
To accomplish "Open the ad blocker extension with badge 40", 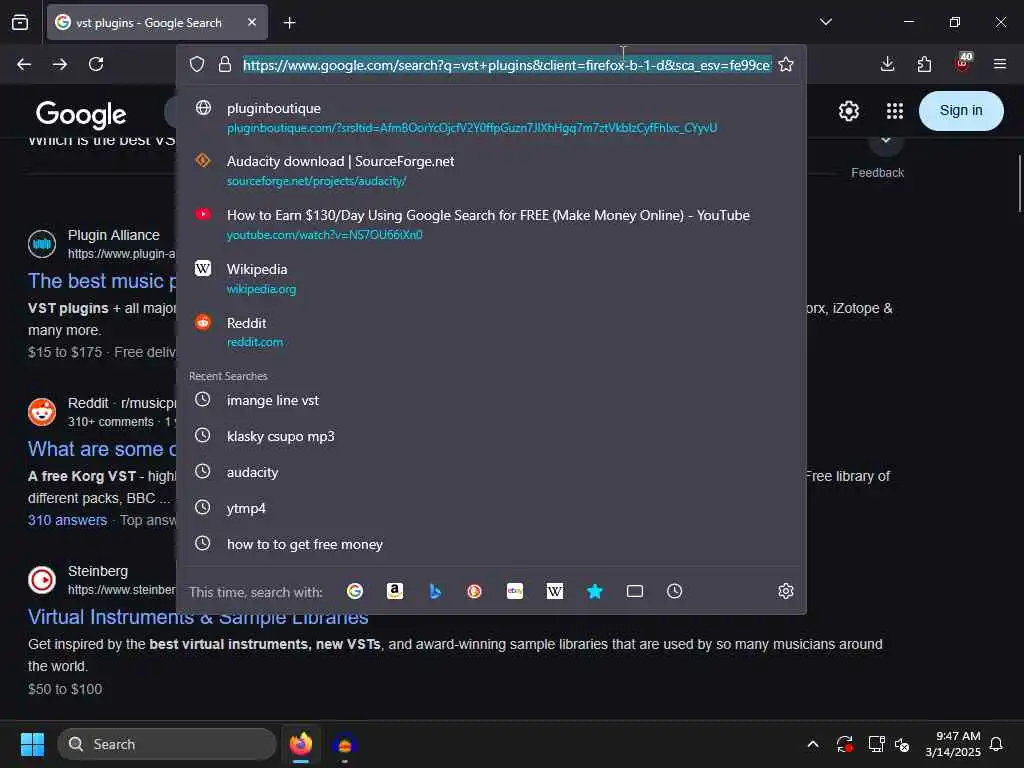I will [x=963, y=63].
